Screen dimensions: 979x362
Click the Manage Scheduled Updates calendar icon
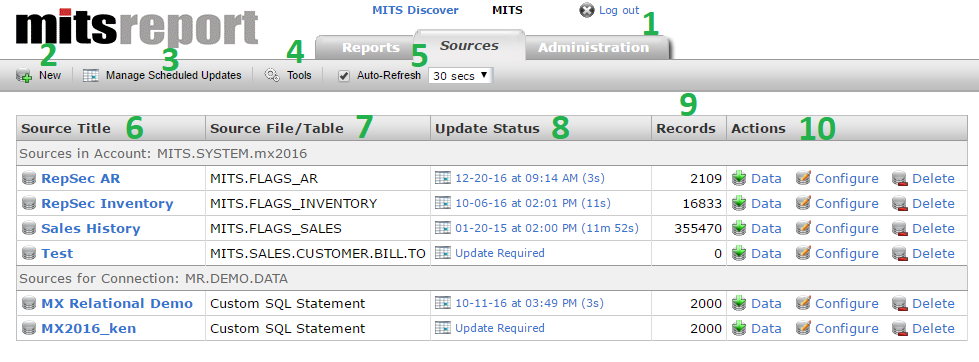pyautogui.click(x=91, y=76)
